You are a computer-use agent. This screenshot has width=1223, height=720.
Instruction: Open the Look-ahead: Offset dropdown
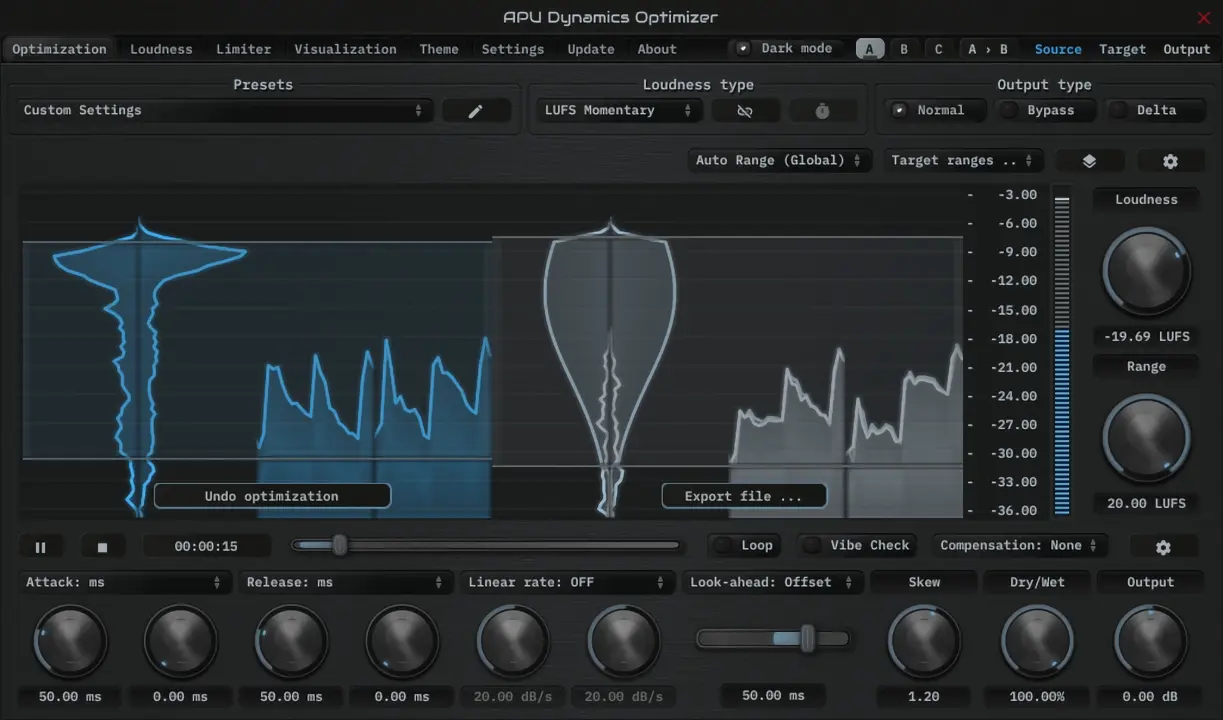click(x=771, y=582)
